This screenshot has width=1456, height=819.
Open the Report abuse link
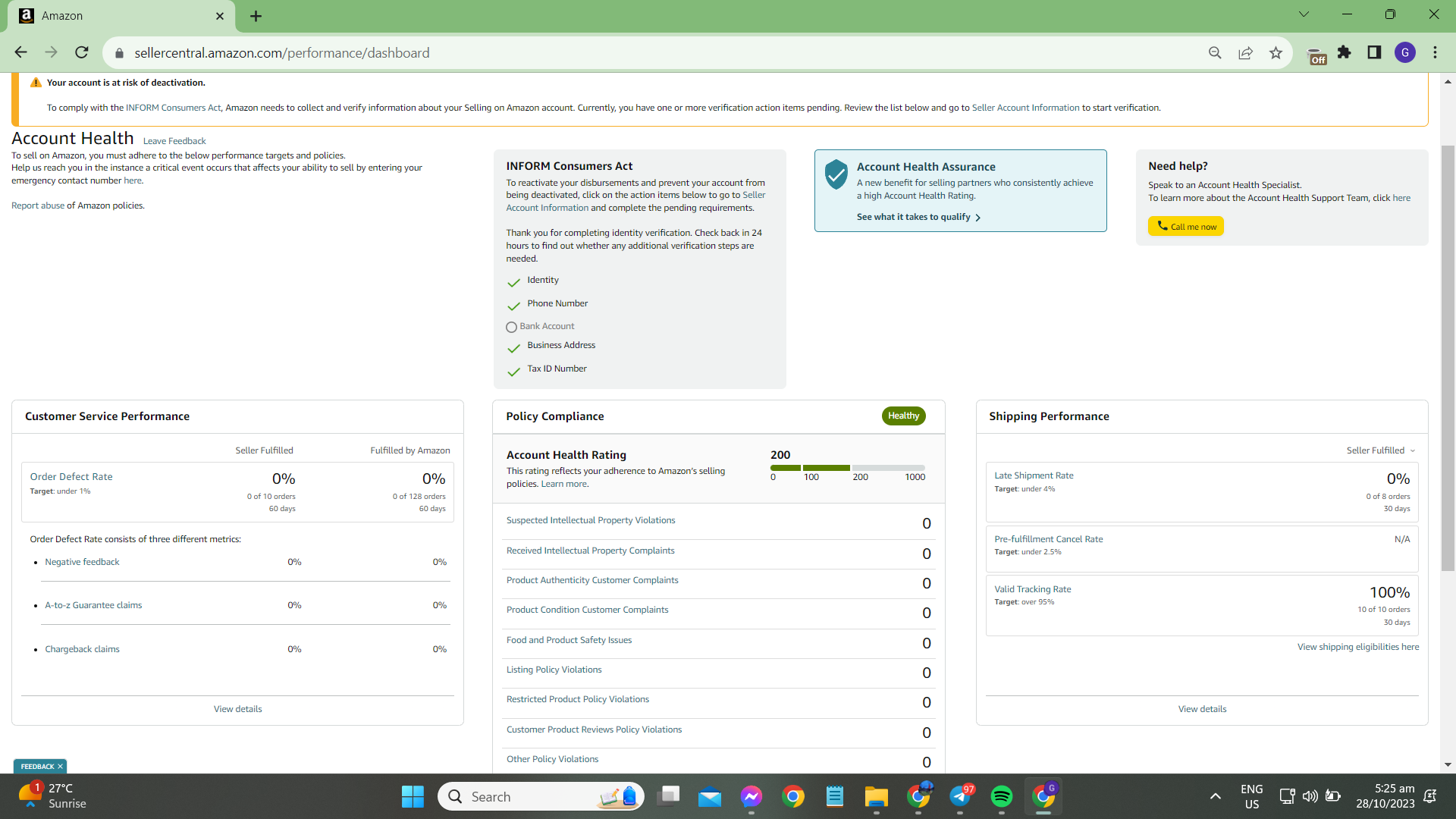click(38, 206)
